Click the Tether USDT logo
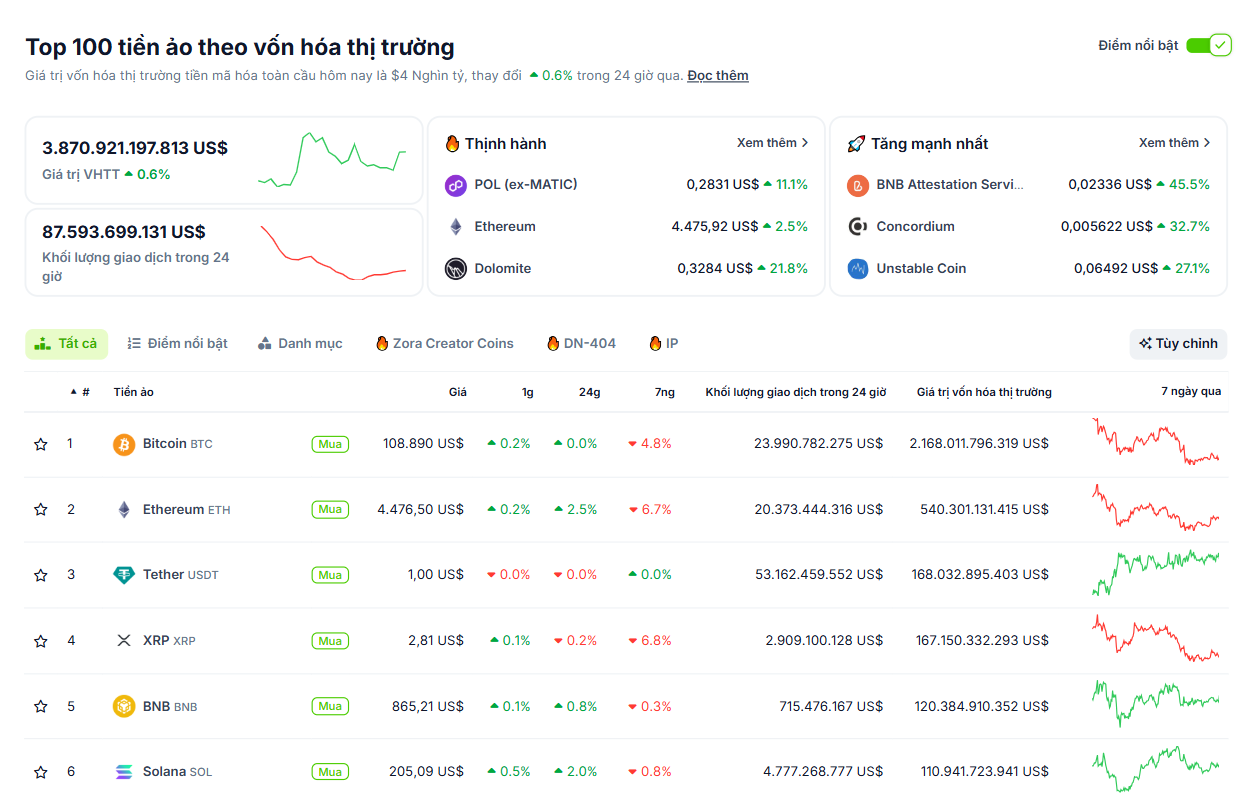Screen dimensions: 1249x795 (x=122, y=574)
